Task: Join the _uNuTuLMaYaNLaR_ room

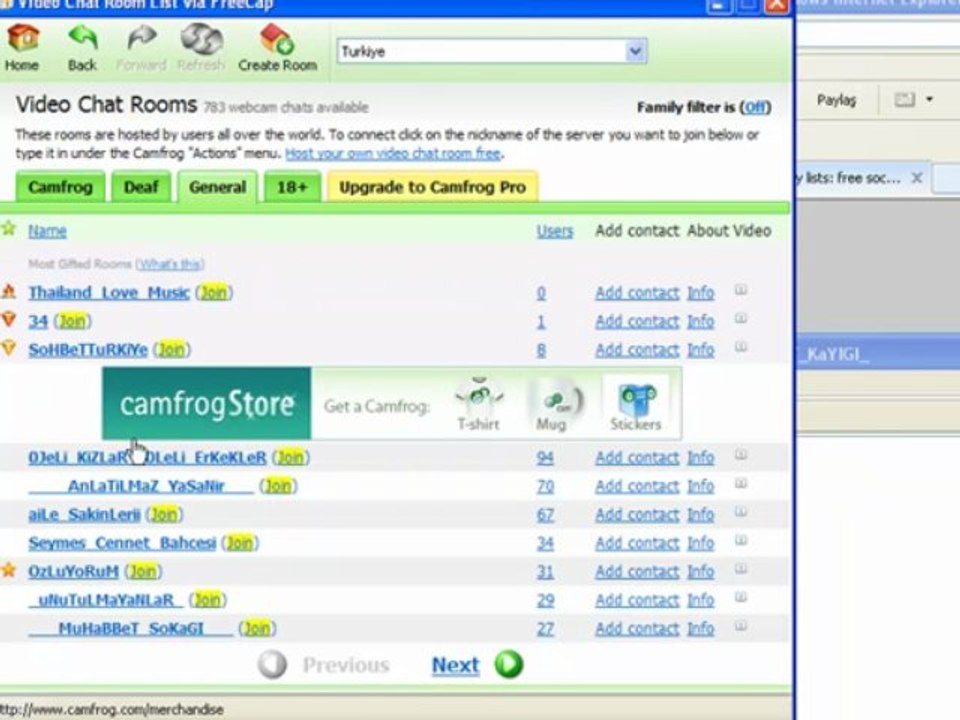Action: 208,600
